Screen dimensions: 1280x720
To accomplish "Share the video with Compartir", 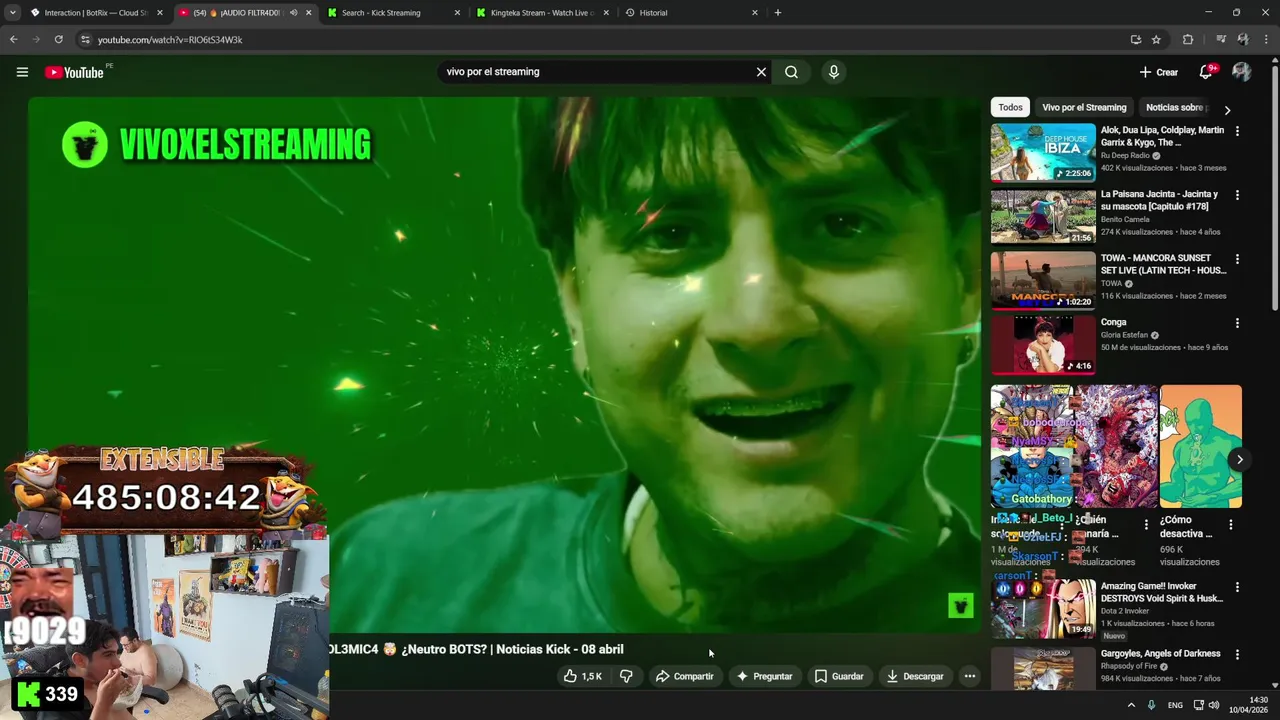I will (684, 676).
